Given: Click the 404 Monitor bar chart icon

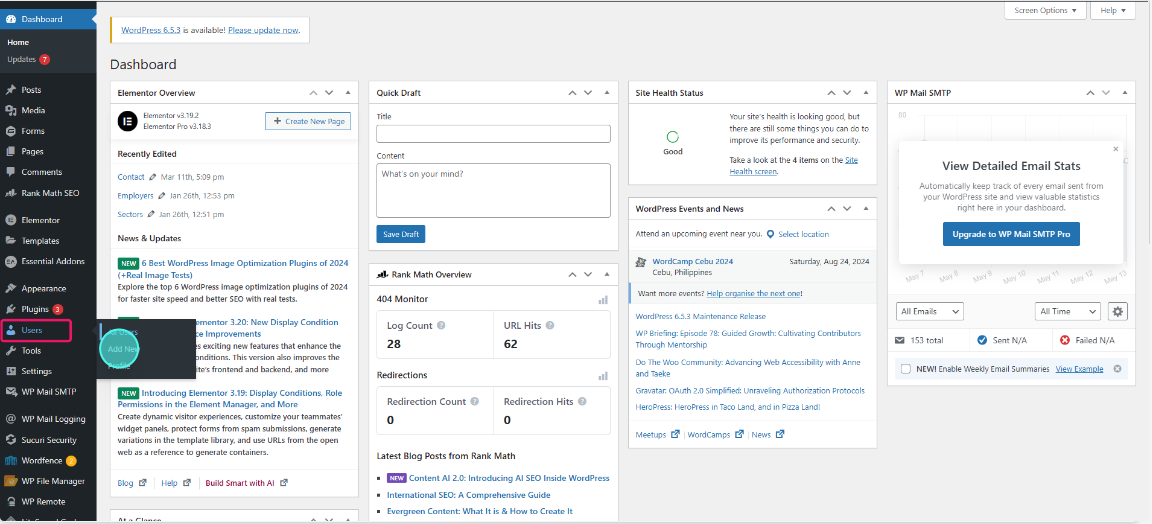Looking at the screenshot, I should [x=603, y=300].
